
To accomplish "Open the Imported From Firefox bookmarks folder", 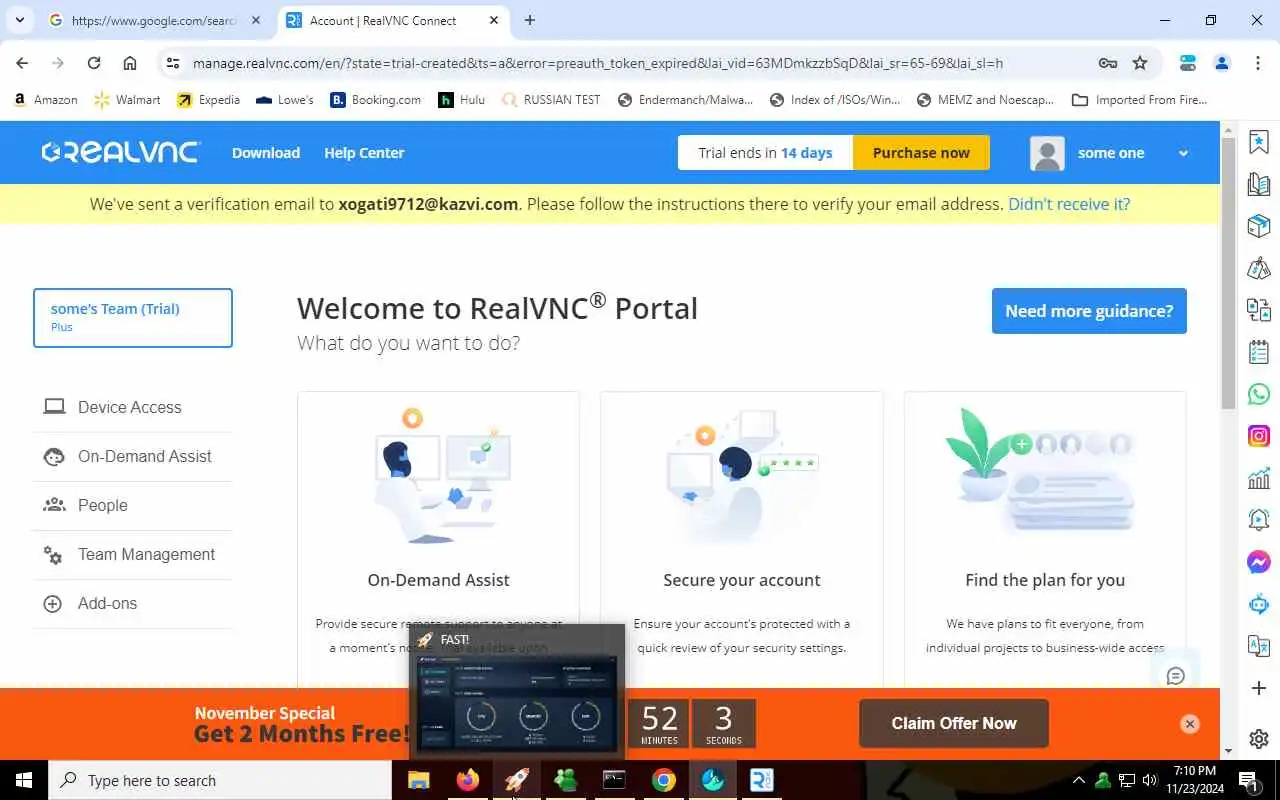I will coord(1140,100).
